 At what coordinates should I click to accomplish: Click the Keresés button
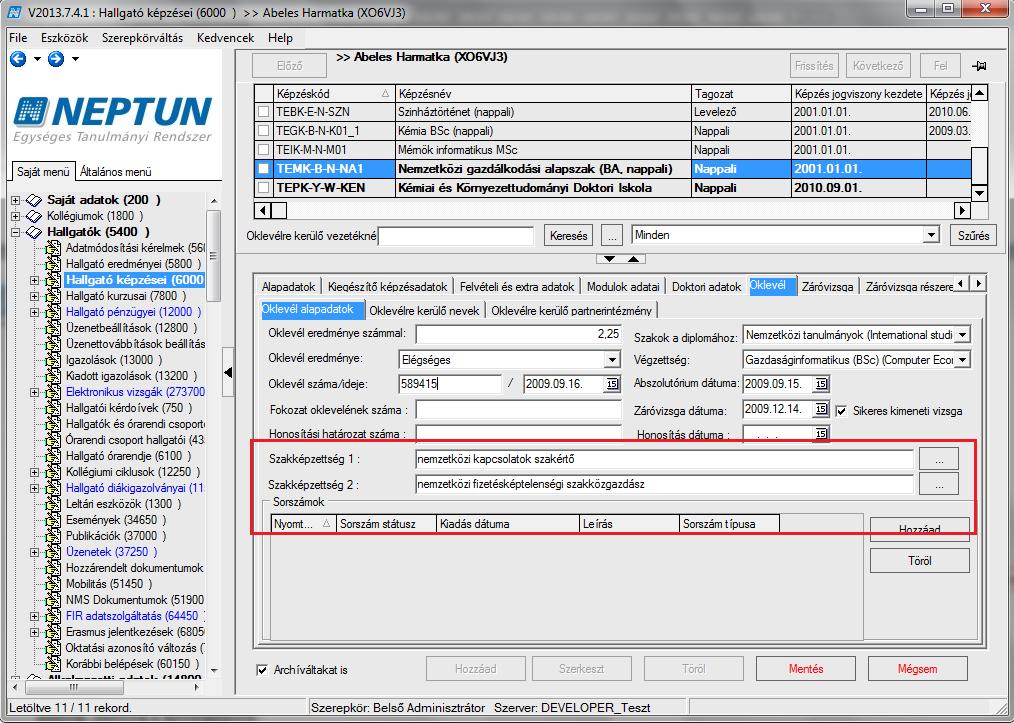[x=568, y=235]
